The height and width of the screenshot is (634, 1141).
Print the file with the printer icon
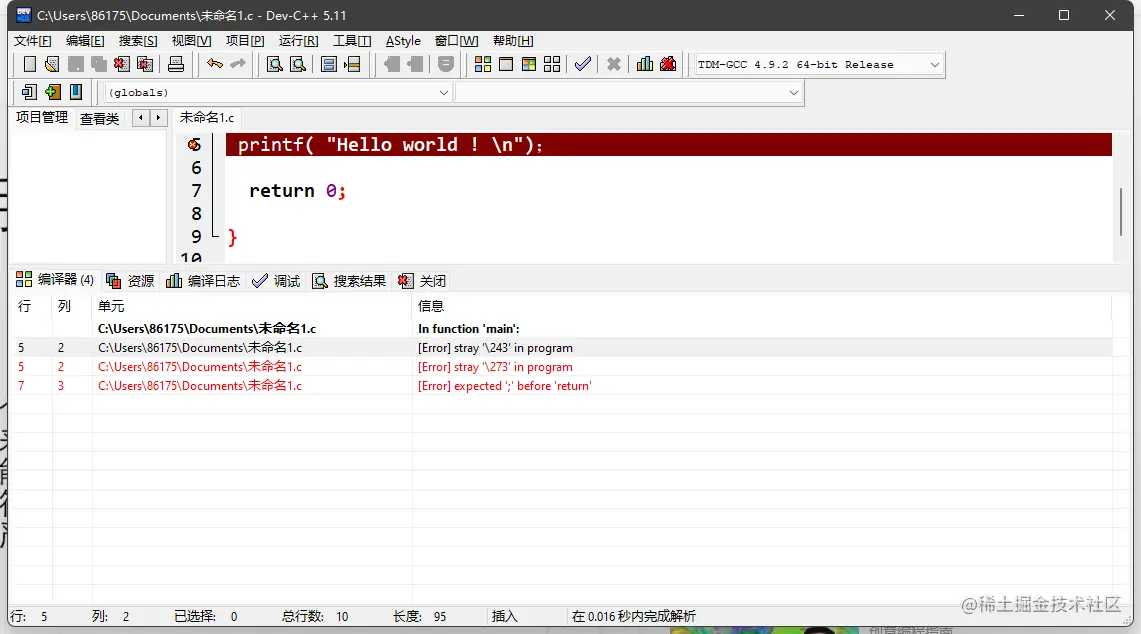pyautogui.click(x=175, y=64)
